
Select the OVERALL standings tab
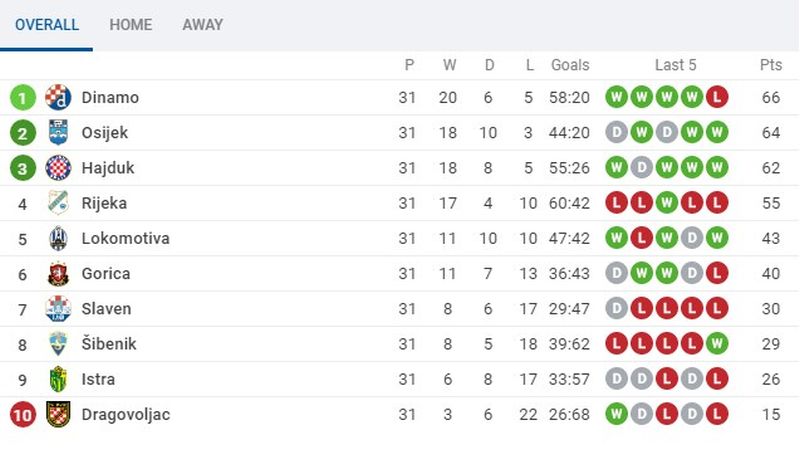coord(47,25)
